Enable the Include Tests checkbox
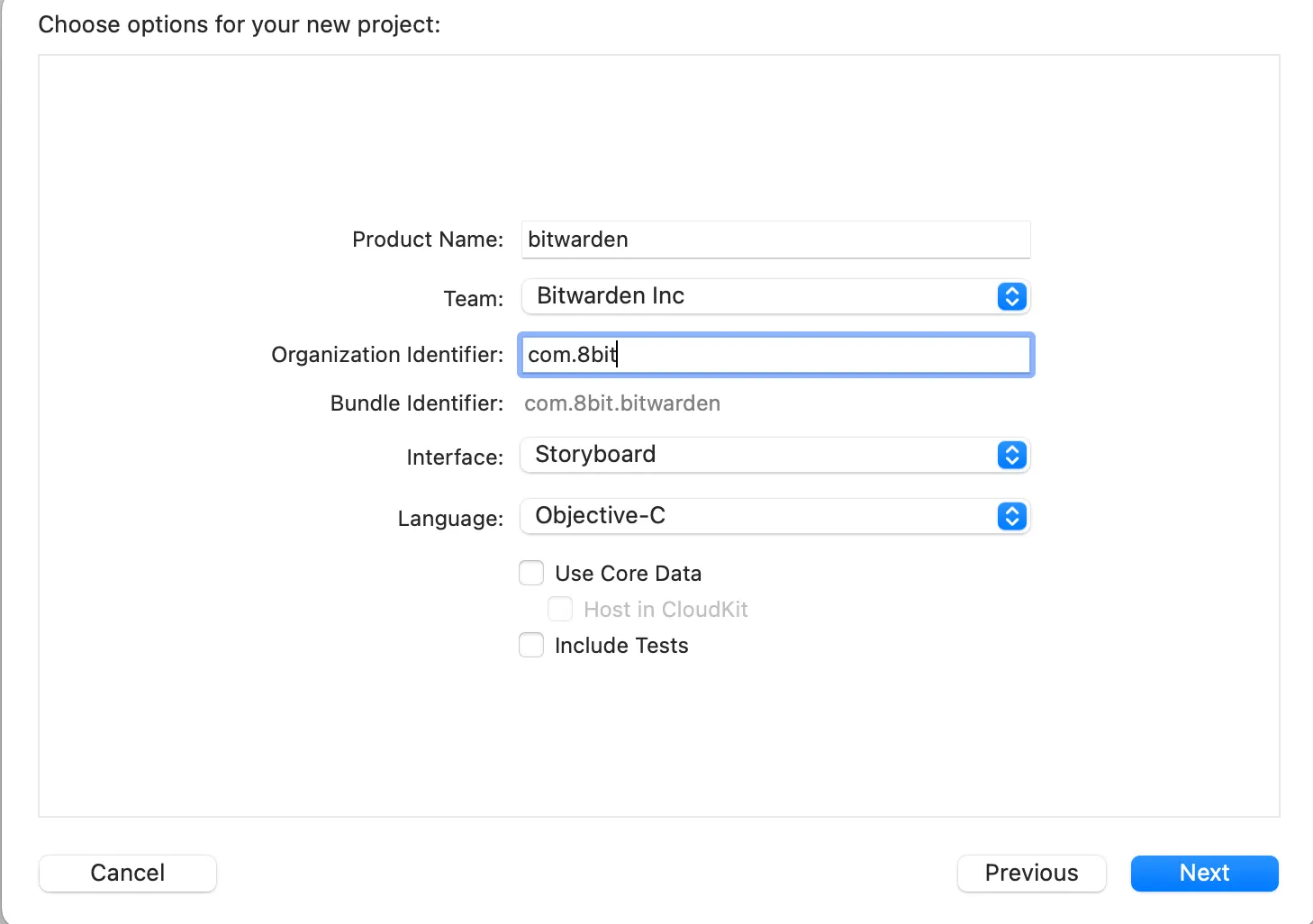This screenshot has width=1313, height=924. pyautogui.click(x=531, y=645)
